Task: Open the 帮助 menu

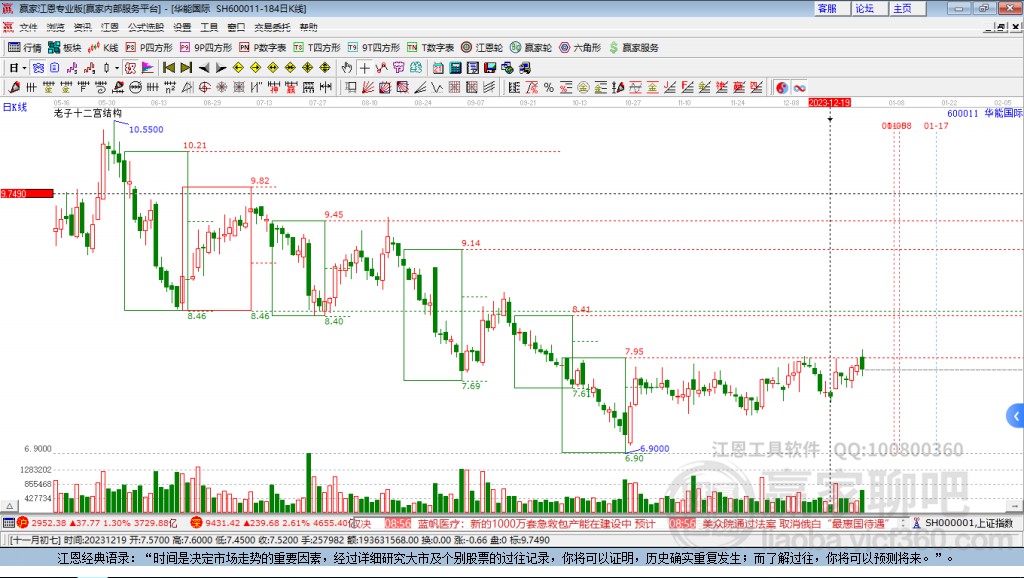Action: click(308, 27)
